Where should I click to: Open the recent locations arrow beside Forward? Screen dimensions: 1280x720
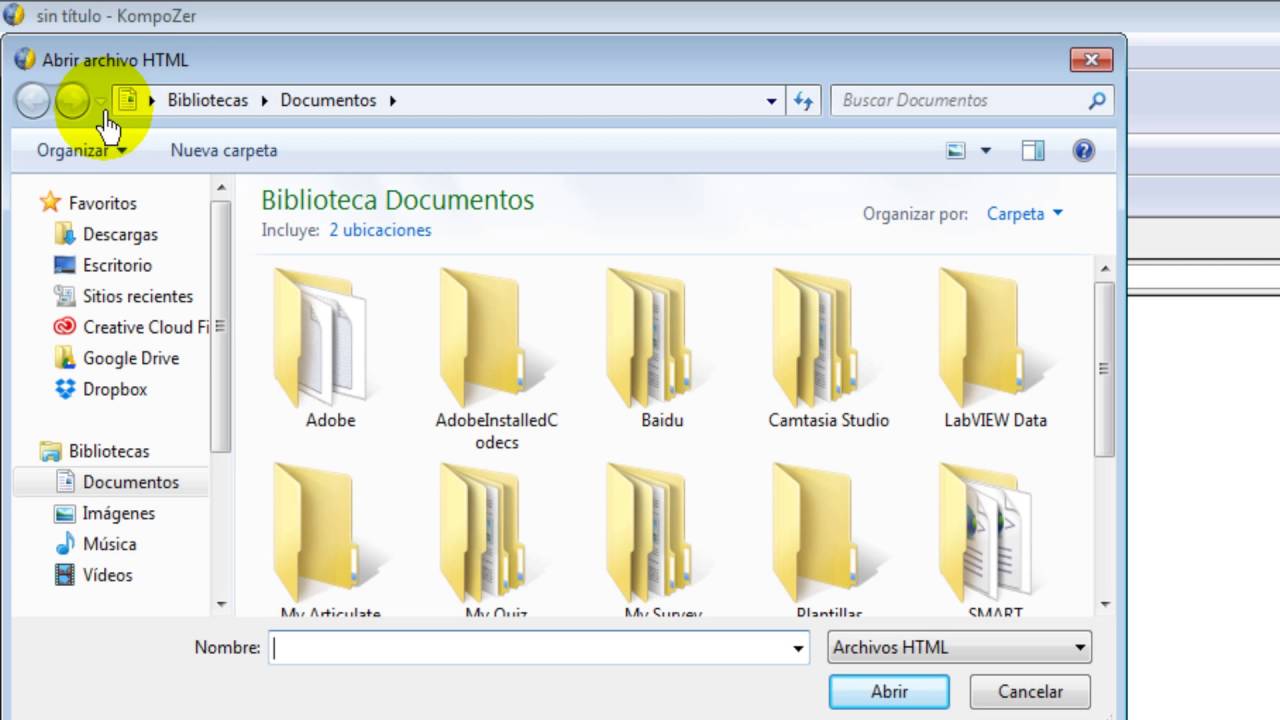100,101
